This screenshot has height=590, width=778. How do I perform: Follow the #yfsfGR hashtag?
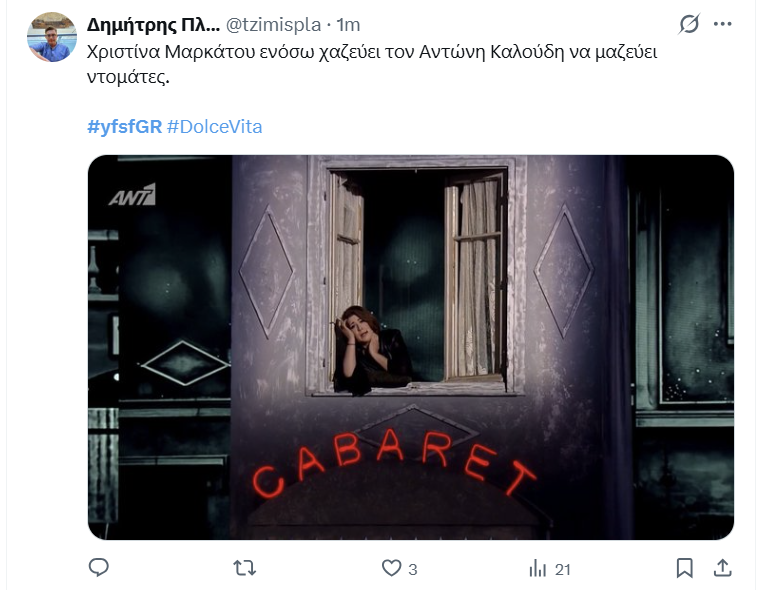[125, 127]
